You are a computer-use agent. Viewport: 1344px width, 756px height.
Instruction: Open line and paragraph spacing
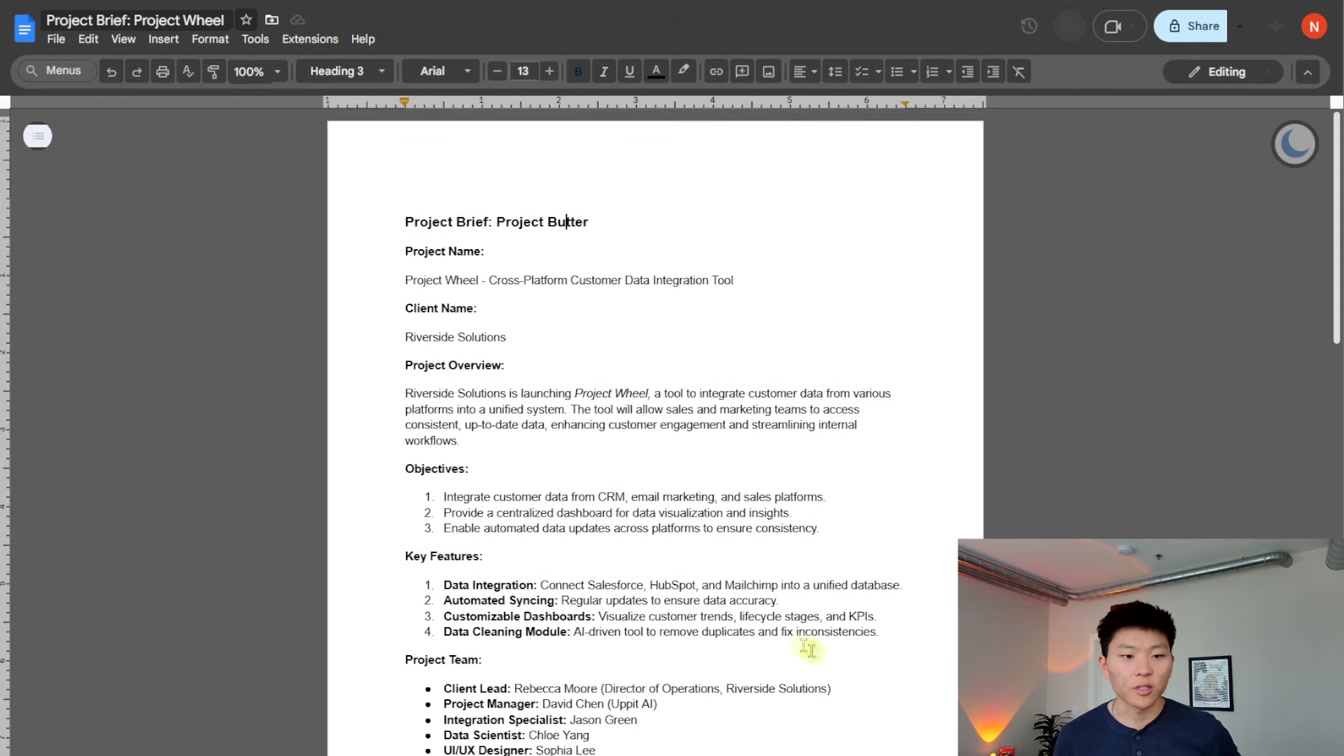coord(835,72)
